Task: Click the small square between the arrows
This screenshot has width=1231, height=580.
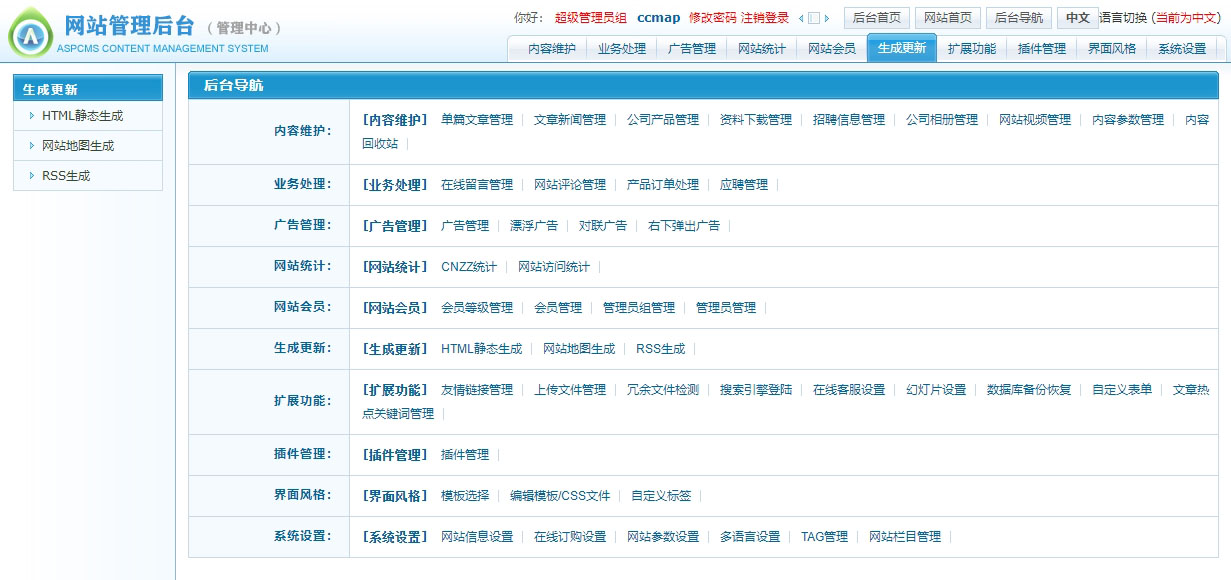Action: (814, 18)
